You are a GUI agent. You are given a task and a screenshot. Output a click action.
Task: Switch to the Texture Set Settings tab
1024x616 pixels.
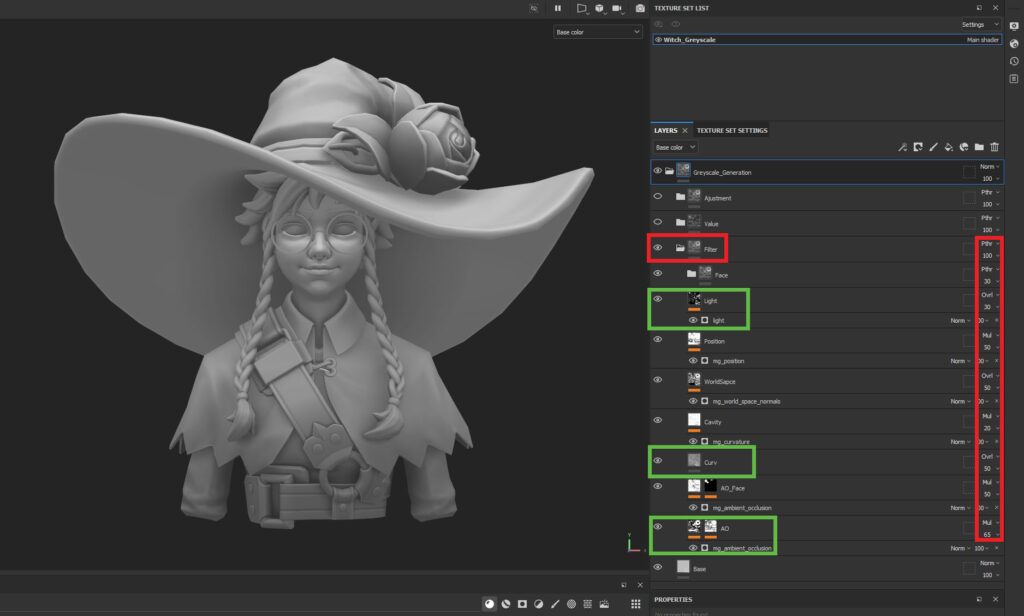[732, 130]
